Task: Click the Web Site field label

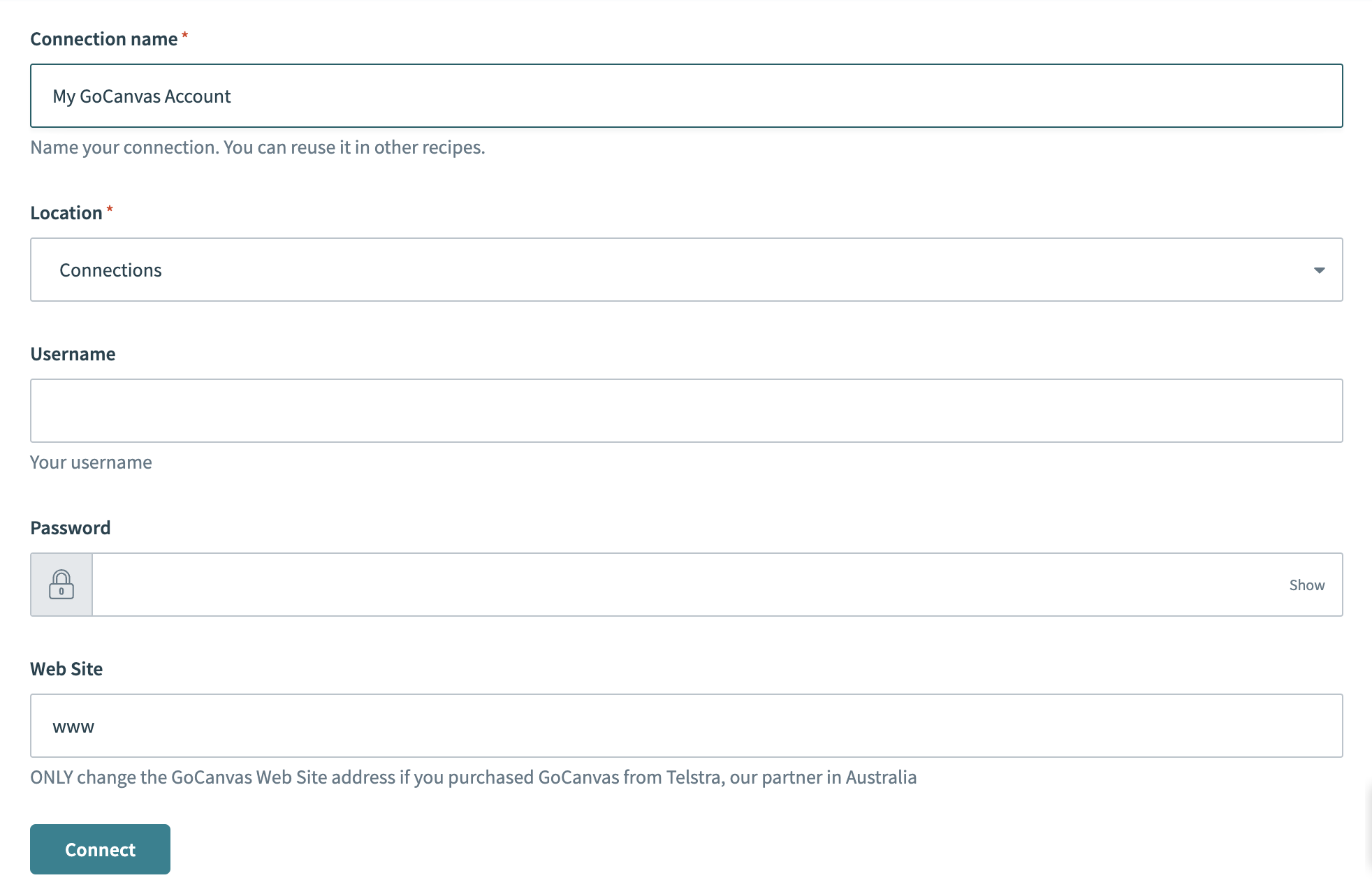Action: [x=66, y=669]
